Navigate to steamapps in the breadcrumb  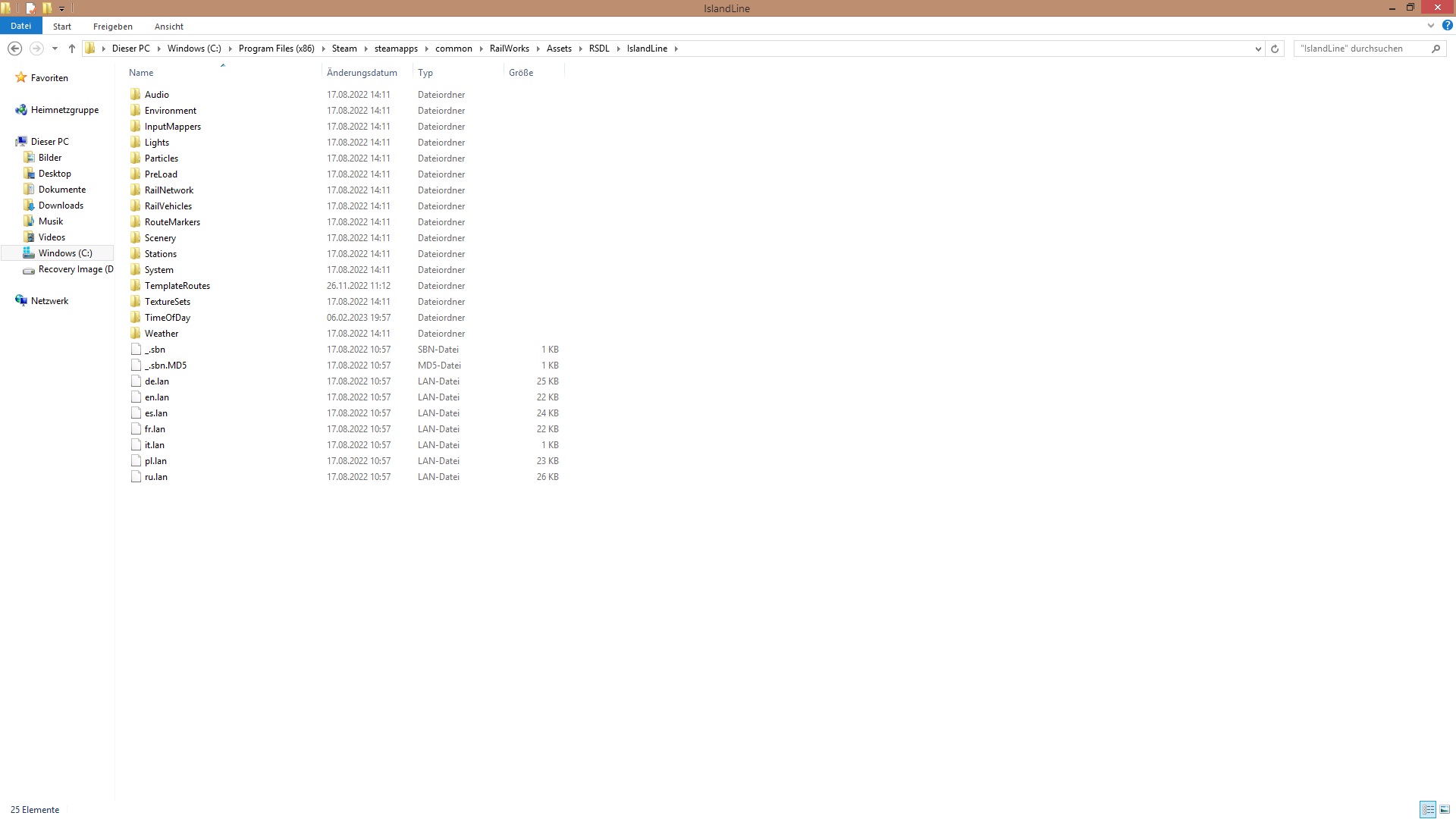click(x=396, y=49)
